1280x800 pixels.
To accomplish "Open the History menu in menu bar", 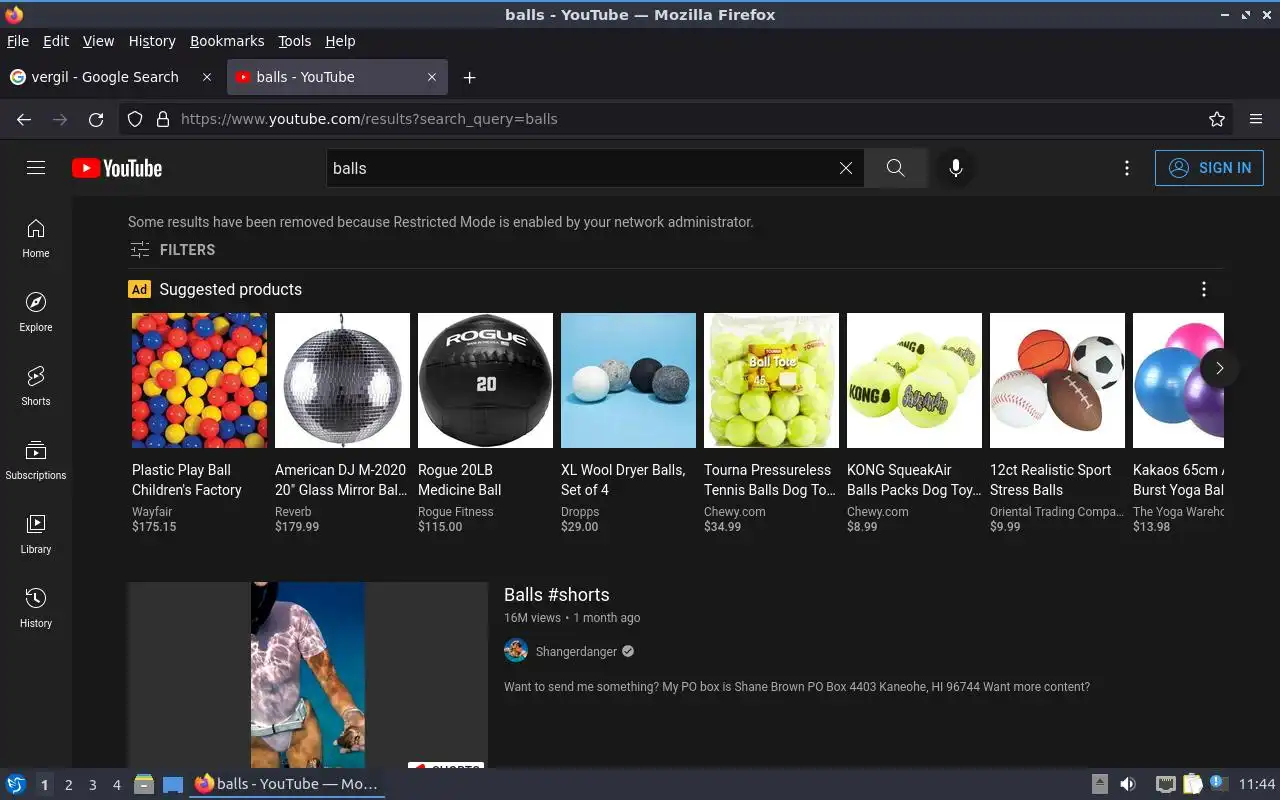I will point(152,41).
